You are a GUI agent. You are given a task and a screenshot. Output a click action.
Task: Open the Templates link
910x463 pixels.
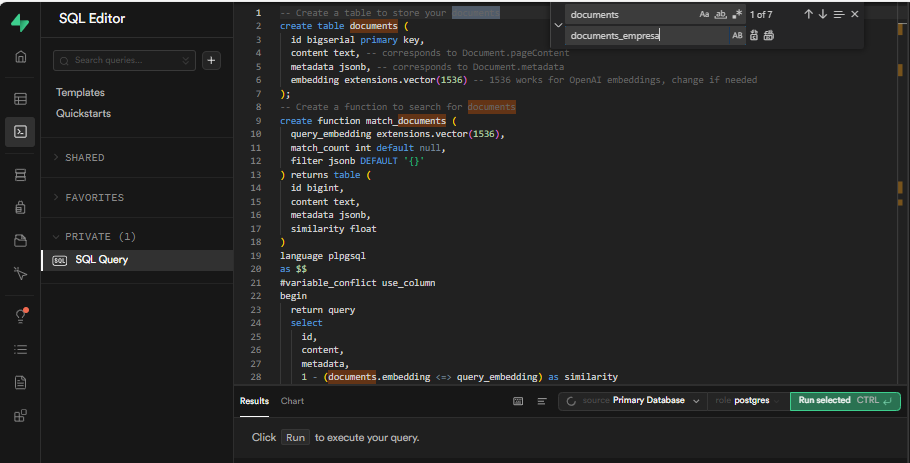pyautogui.click(x=80, y=92)
